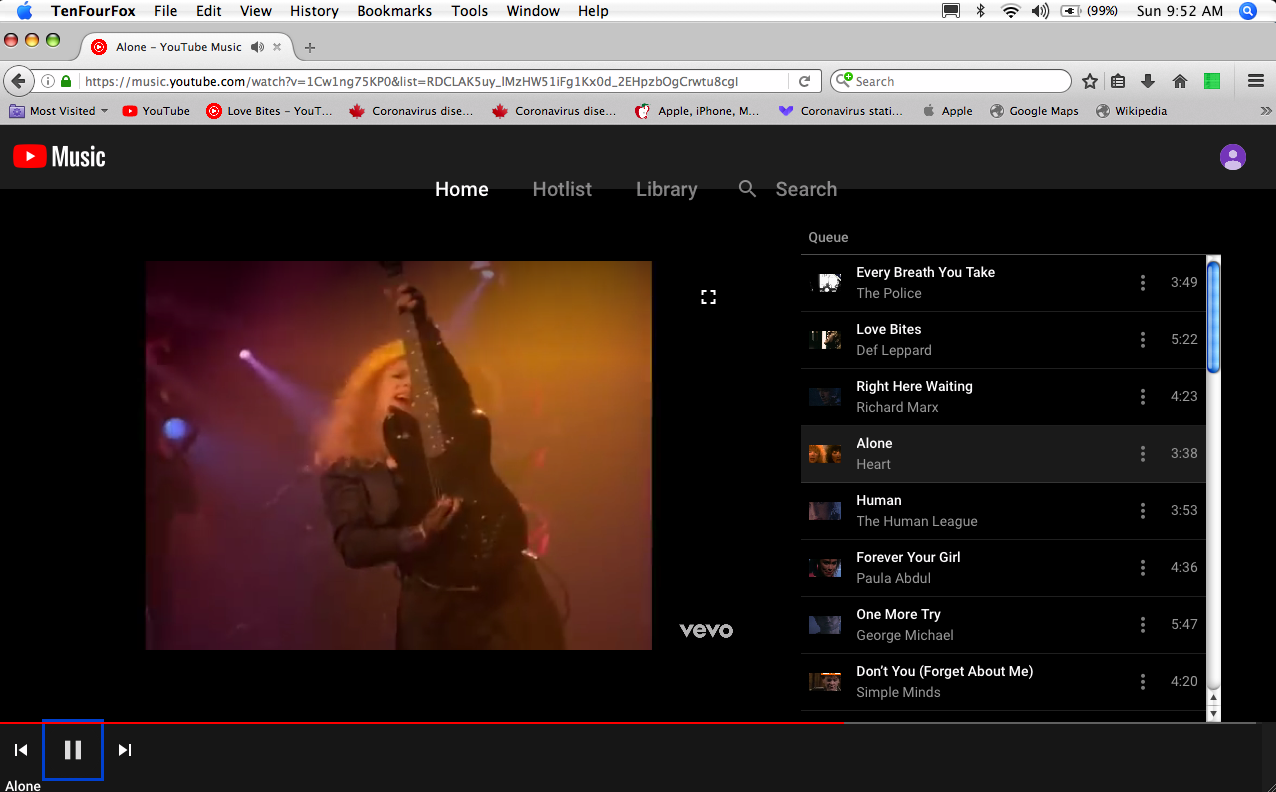Viewport: 1276px width, 792px height.
Task: Open the History menu
Action: 314,11
